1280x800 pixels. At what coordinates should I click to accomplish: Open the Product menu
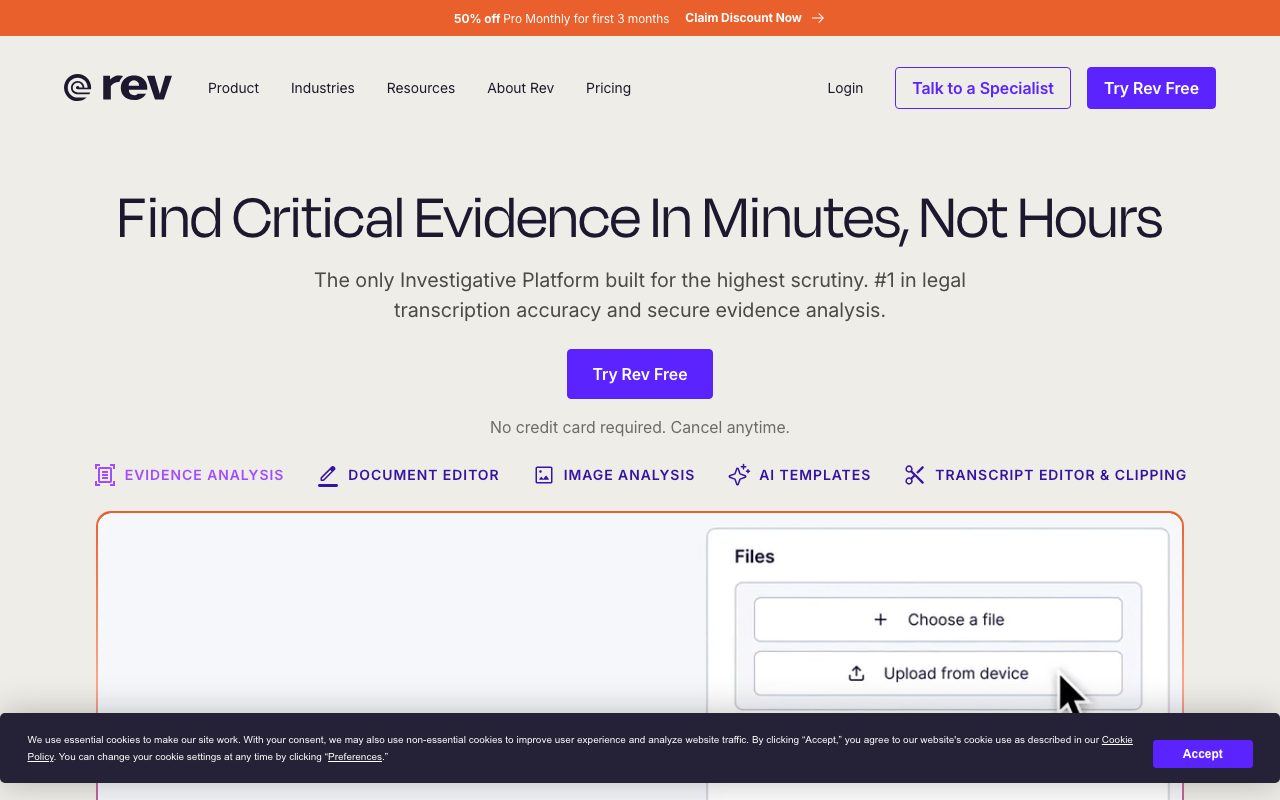click(x=233, y=88)
